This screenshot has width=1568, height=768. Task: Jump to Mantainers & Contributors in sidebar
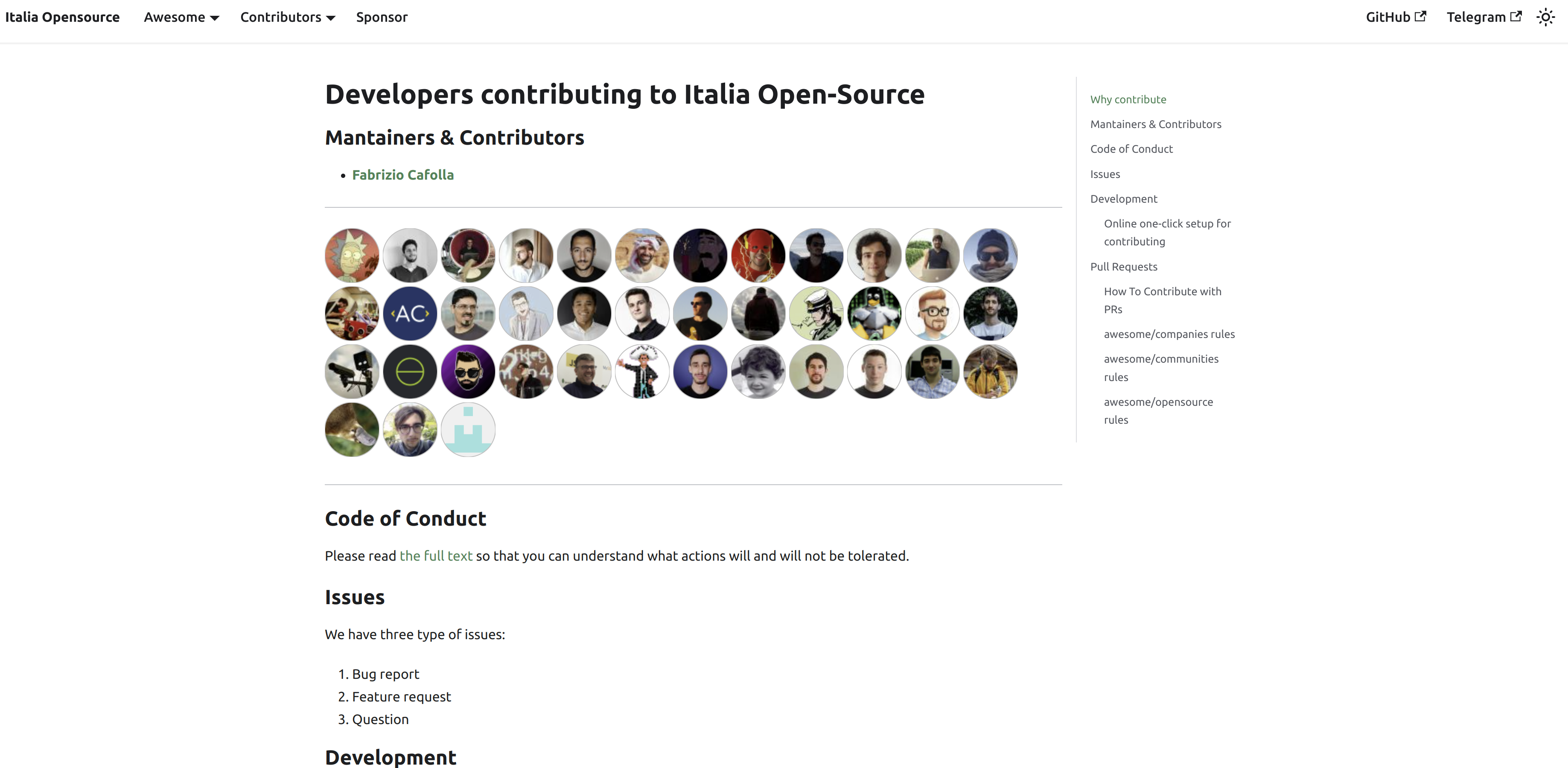(x=1155, y=124)
